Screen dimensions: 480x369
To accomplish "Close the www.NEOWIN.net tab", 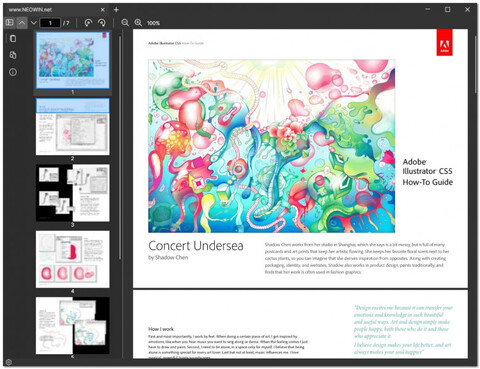I will tap(103, 10).
